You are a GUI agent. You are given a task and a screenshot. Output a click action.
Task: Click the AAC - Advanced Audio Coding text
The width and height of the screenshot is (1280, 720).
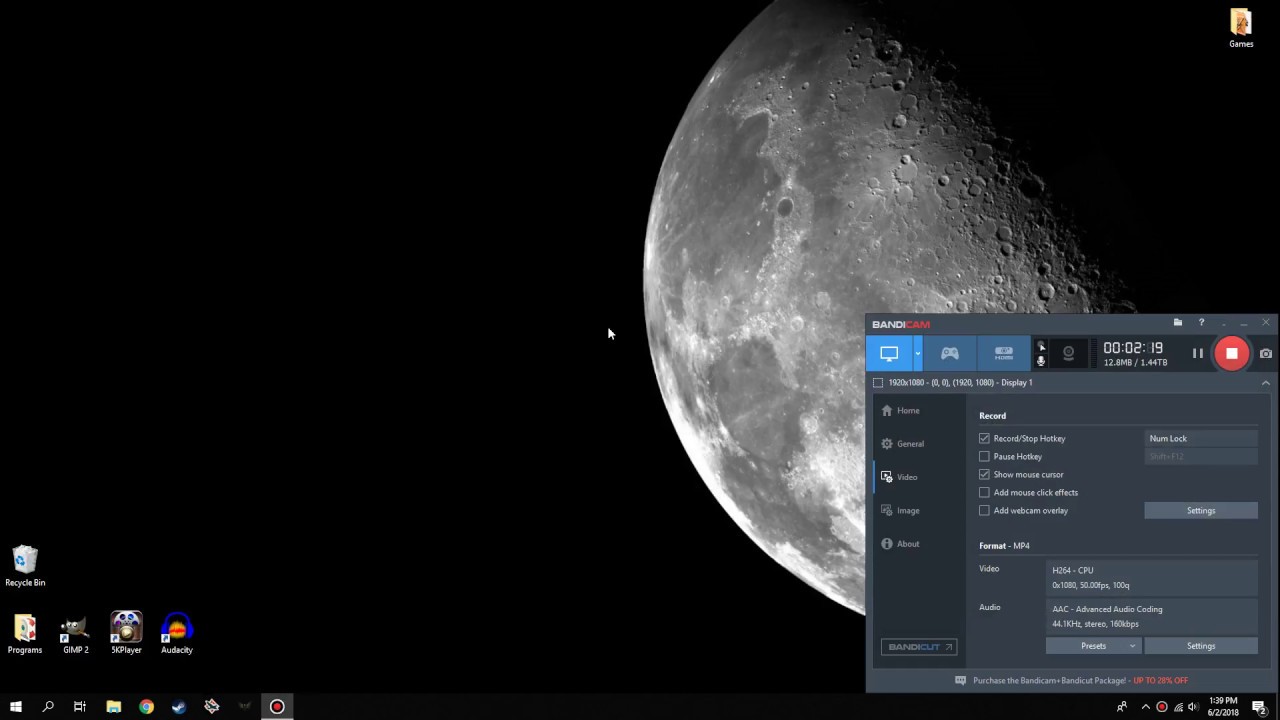(x=1107, y=609)
